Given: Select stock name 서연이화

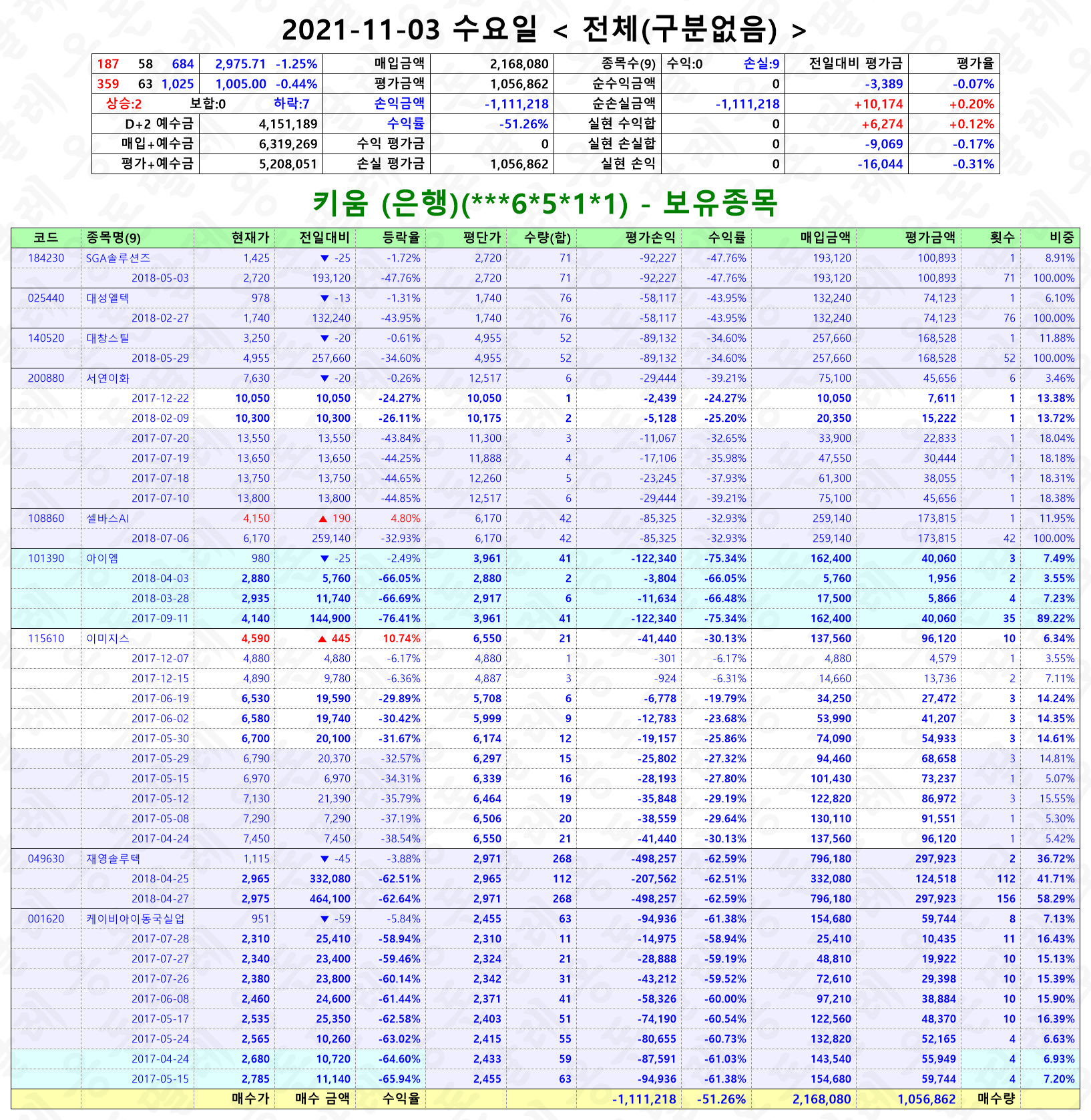Looking at the screenshot, I should [107, 378].
